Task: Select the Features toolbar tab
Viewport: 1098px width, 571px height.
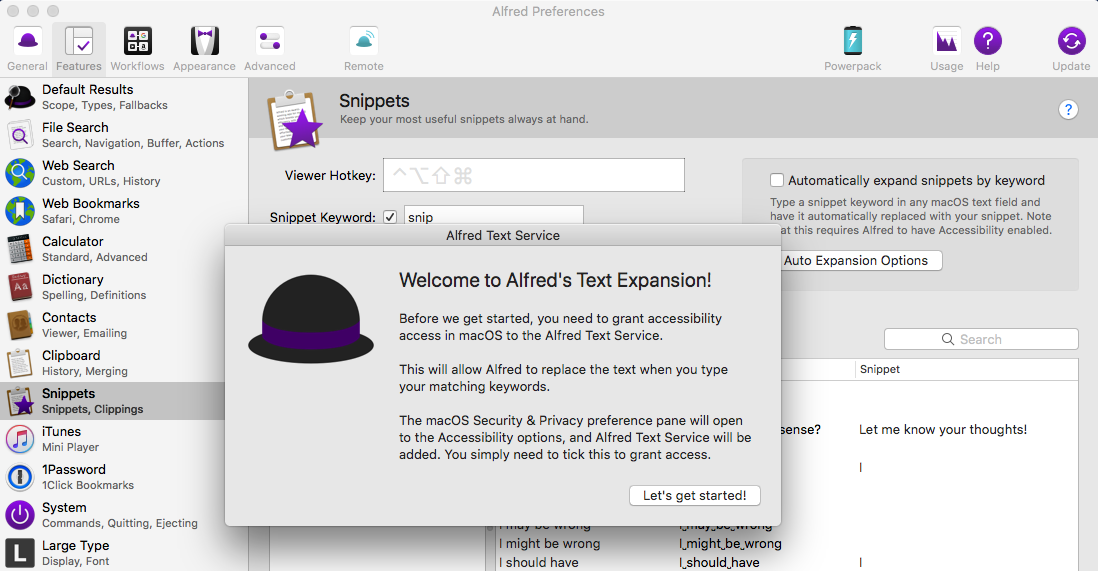Action: click(x=79, y=49)
